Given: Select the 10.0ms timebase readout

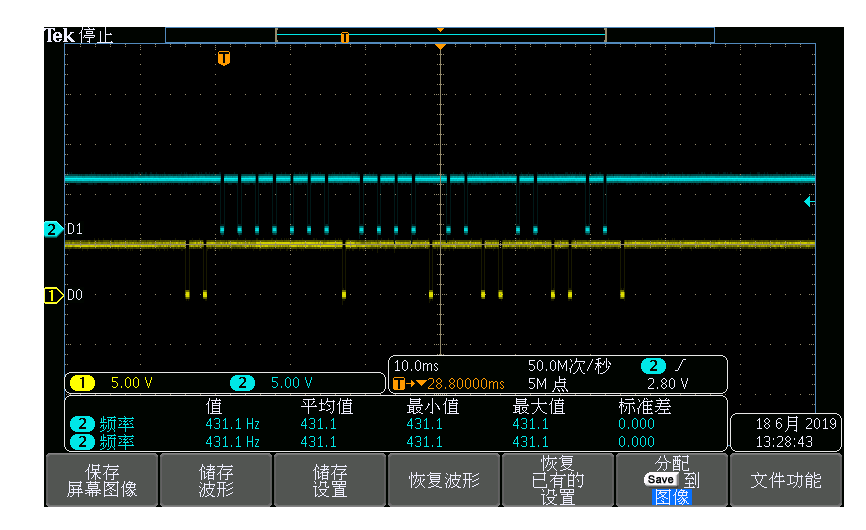Looking at the screenshot, I should [x=416, y=366].
